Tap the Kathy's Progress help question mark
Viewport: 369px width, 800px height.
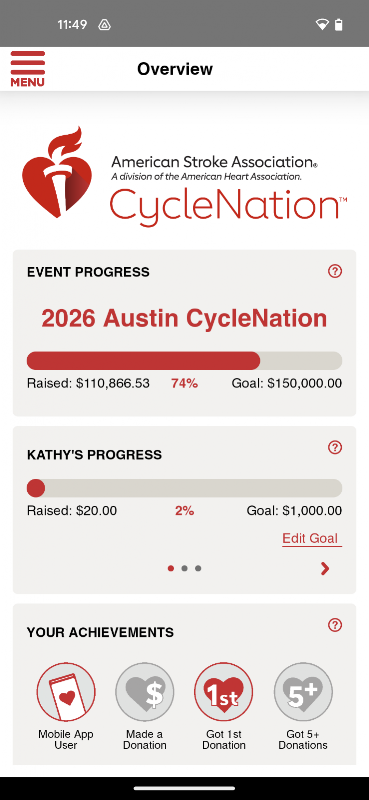coord(335,447)
